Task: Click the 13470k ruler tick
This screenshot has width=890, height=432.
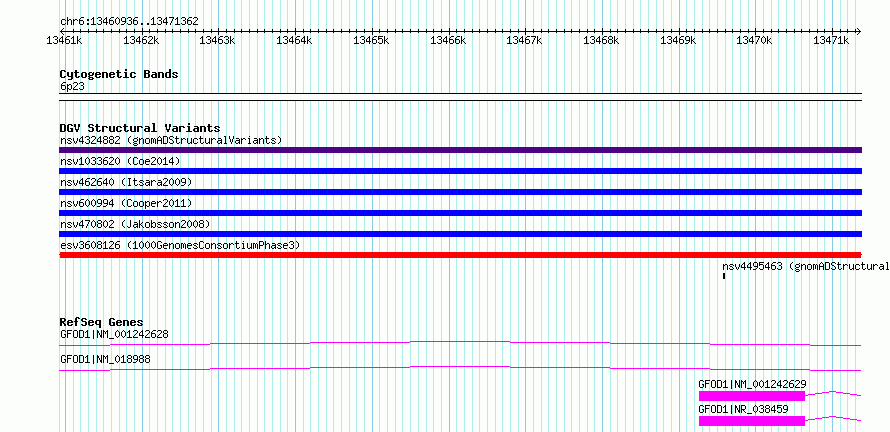Action: (755, 40)
